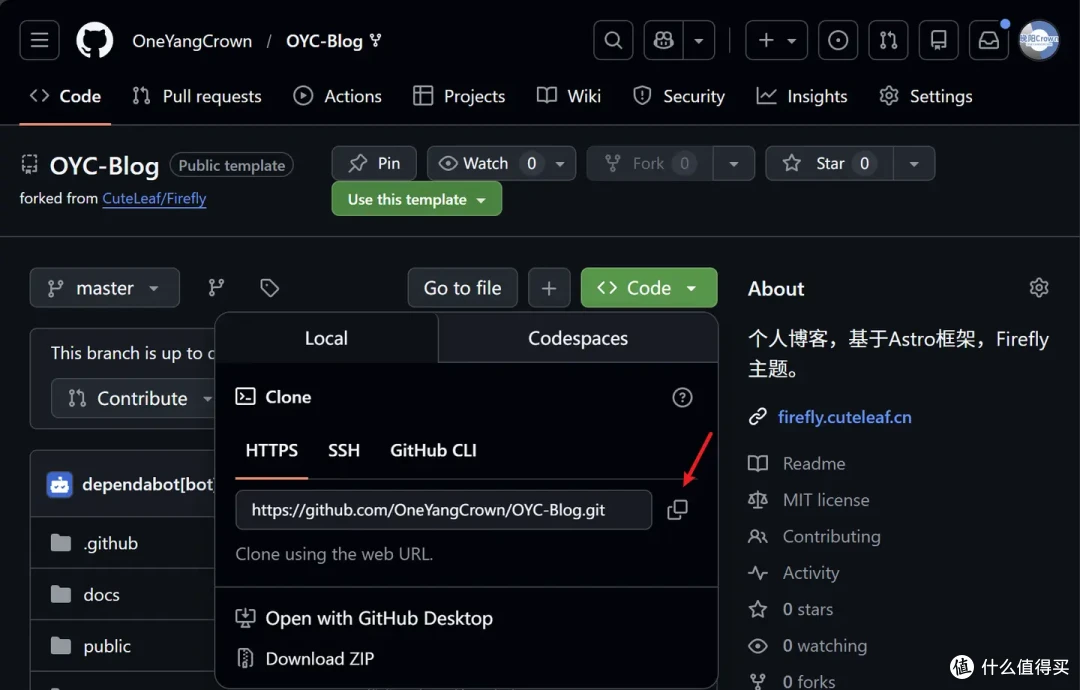View pull requests from header icon
1080x690 pixels.
pos(889,41)
